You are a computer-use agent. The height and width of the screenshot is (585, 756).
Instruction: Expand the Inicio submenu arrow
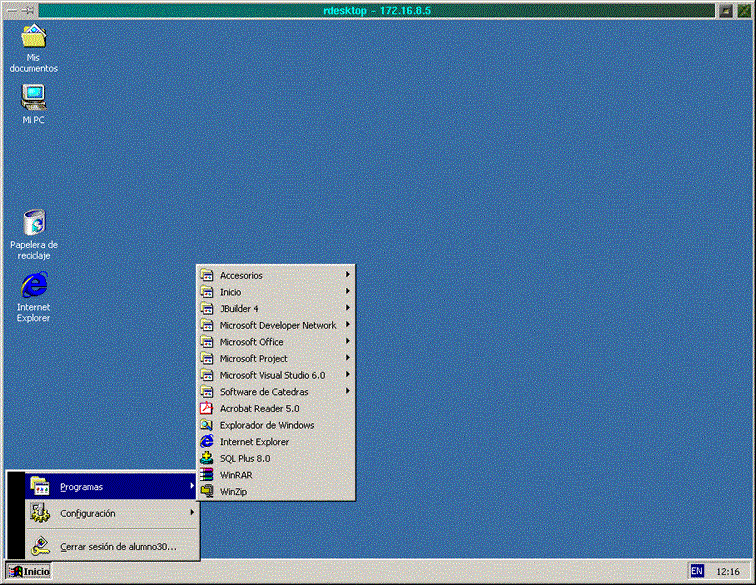click(347, 291)
